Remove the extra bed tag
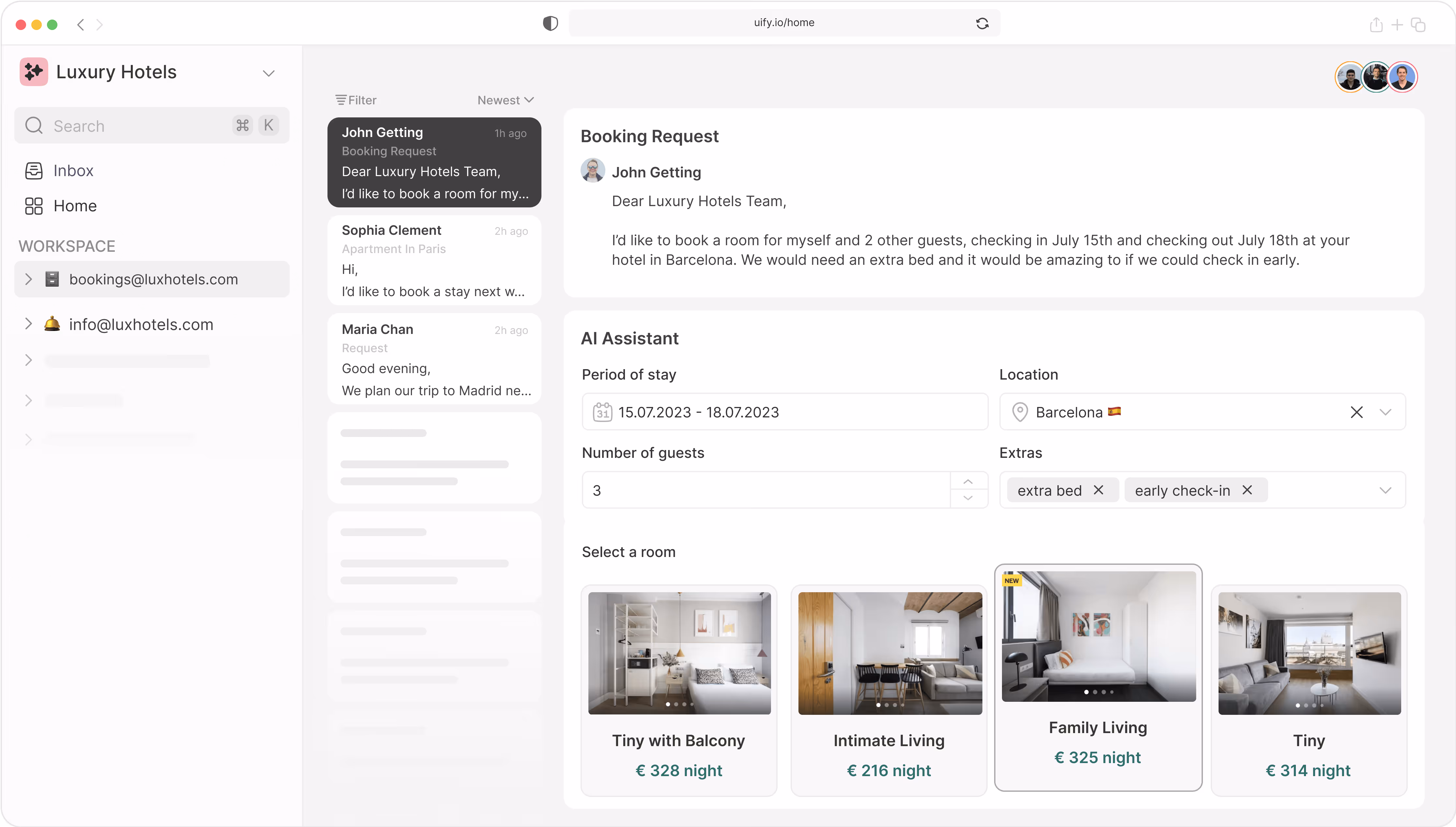 pos(1099,489)
